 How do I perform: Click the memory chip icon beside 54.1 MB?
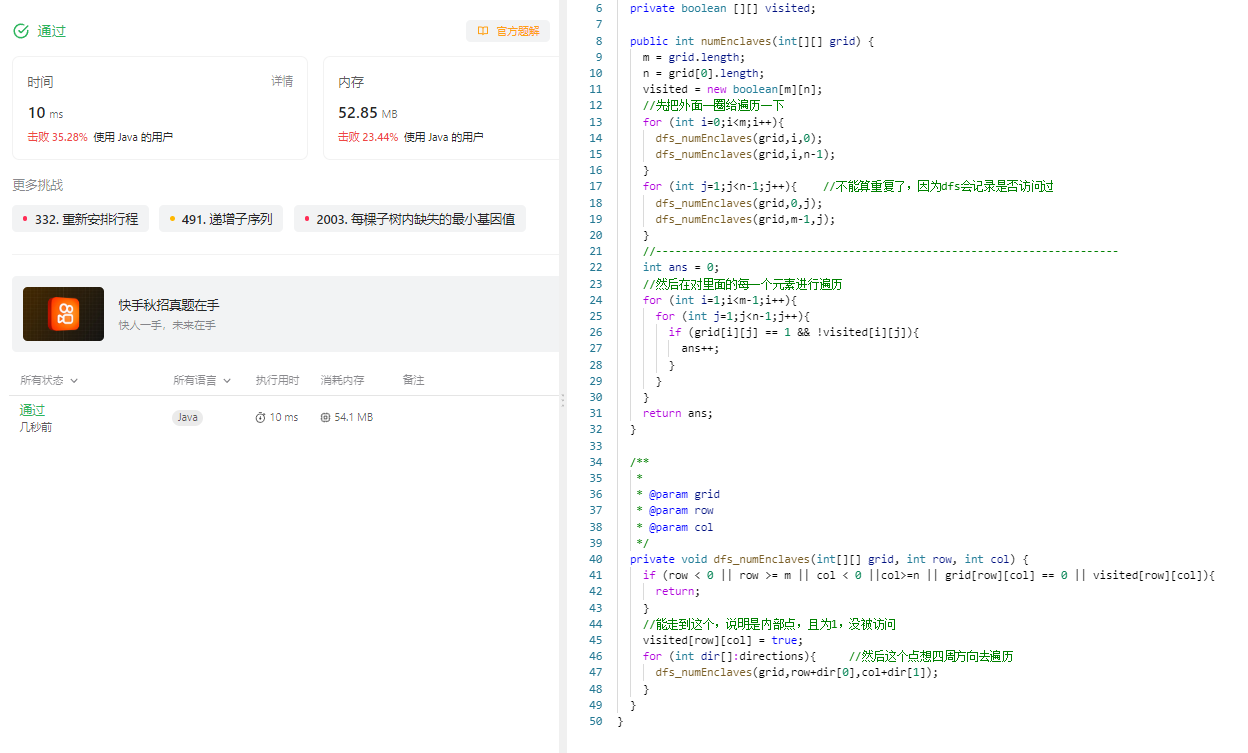[x=326, y=417]
